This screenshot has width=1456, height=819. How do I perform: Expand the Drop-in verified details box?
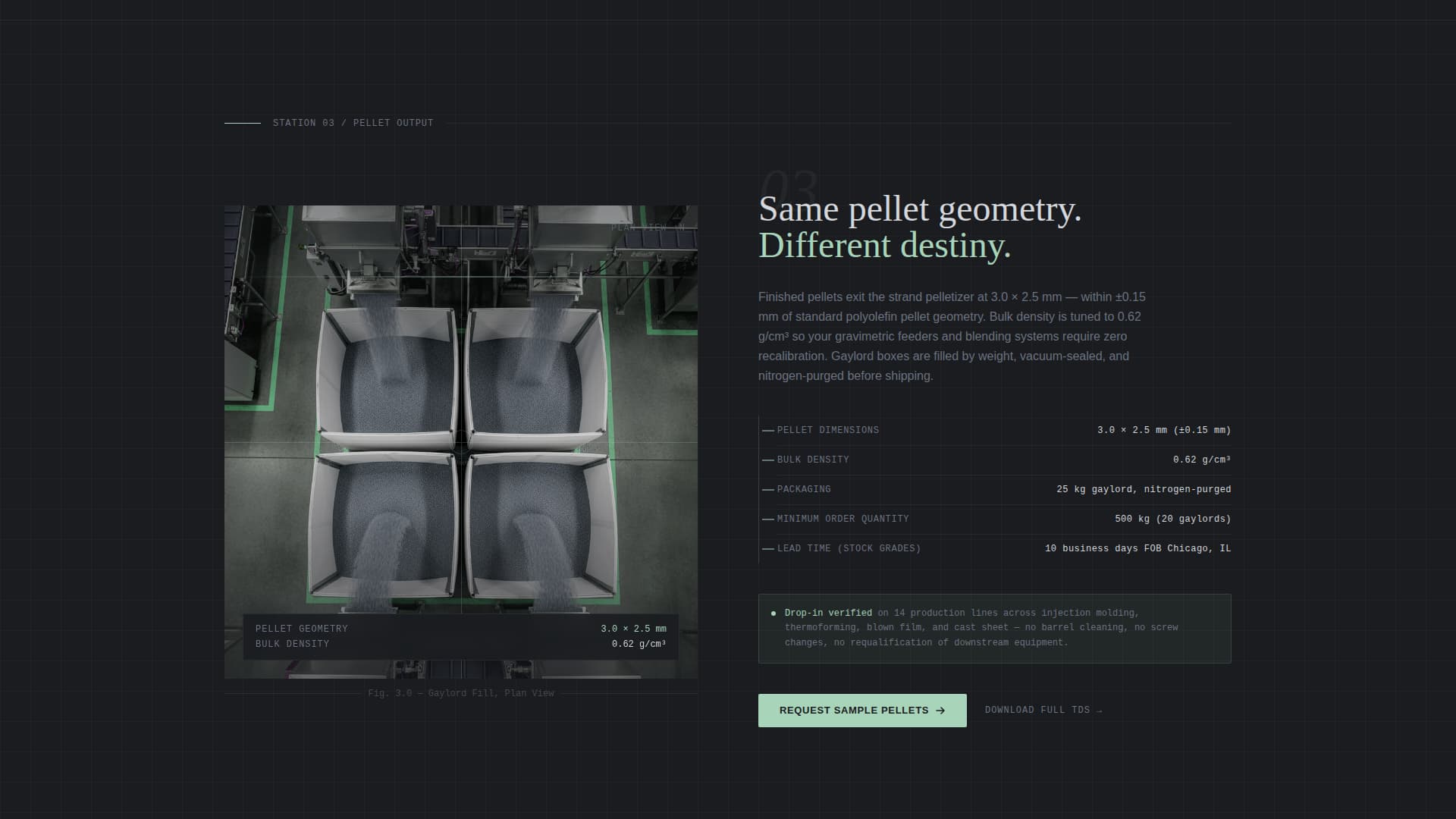994,628
